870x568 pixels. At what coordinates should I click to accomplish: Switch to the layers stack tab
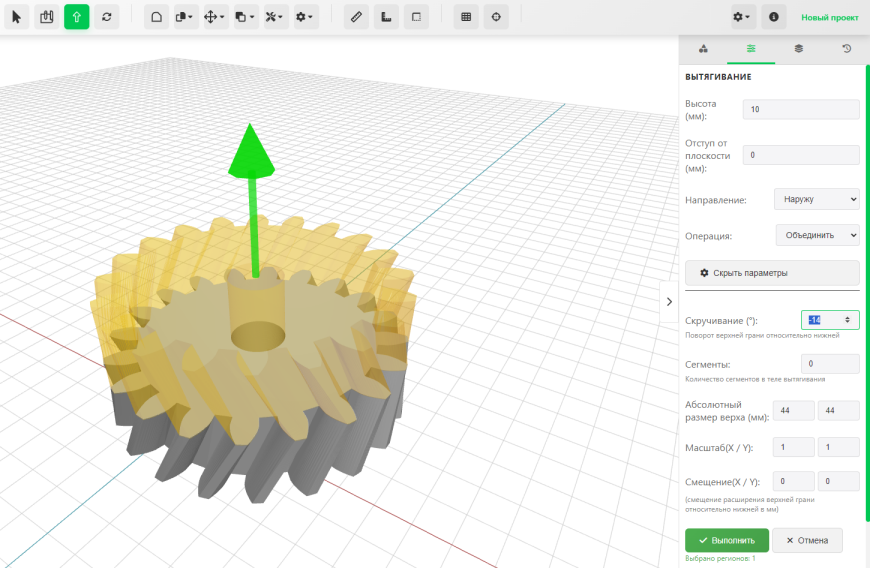pyautogui.click(x=798, y=49)
